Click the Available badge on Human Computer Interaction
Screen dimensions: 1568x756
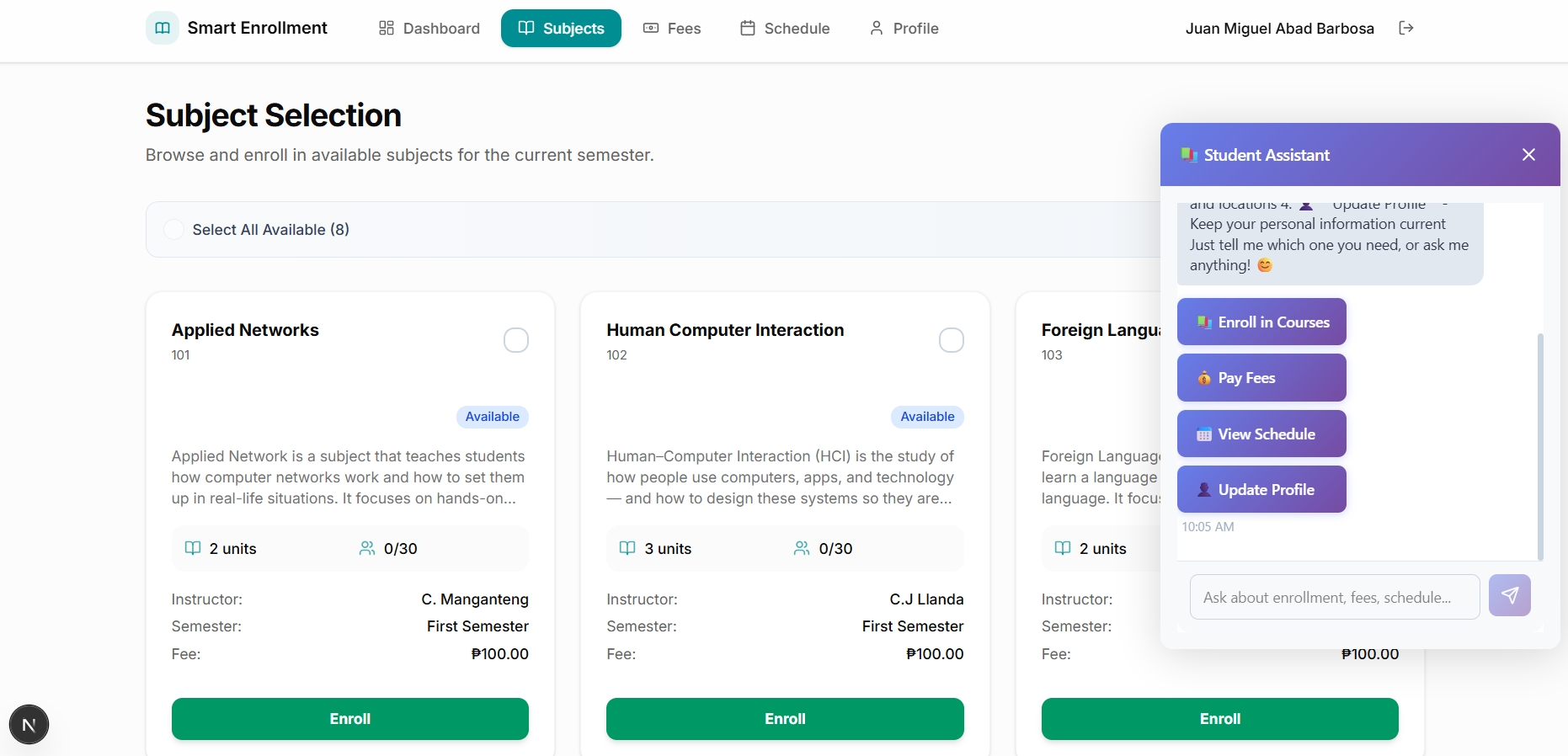click(x=927, y=417)
